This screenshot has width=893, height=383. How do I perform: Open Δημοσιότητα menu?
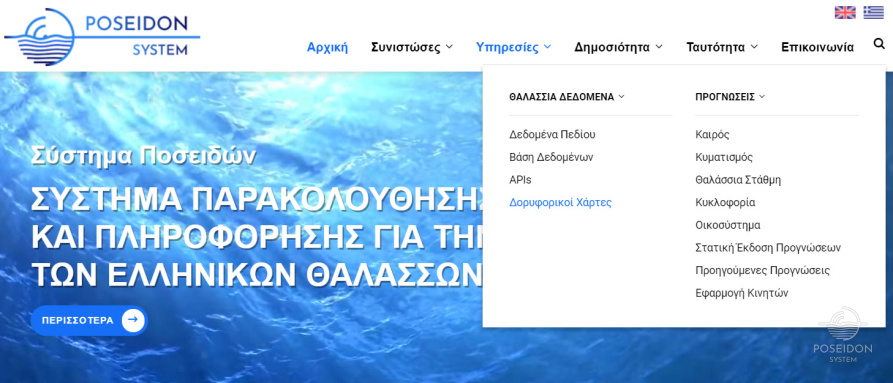click(x=618, y=47)
